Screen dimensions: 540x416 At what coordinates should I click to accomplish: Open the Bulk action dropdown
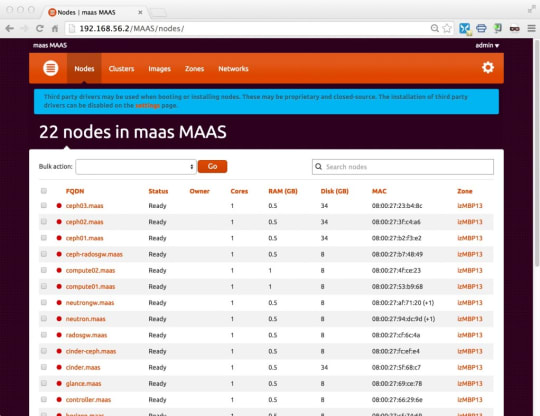(136, 167)
